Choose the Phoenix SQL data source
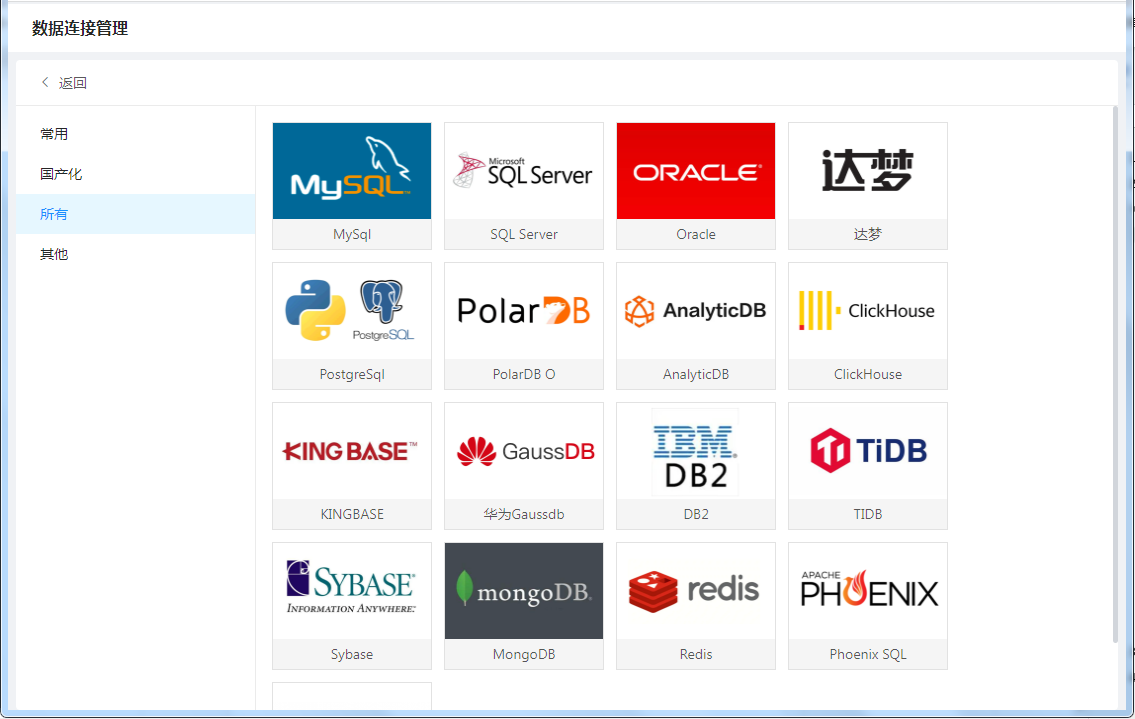 (x=867, y=591)
